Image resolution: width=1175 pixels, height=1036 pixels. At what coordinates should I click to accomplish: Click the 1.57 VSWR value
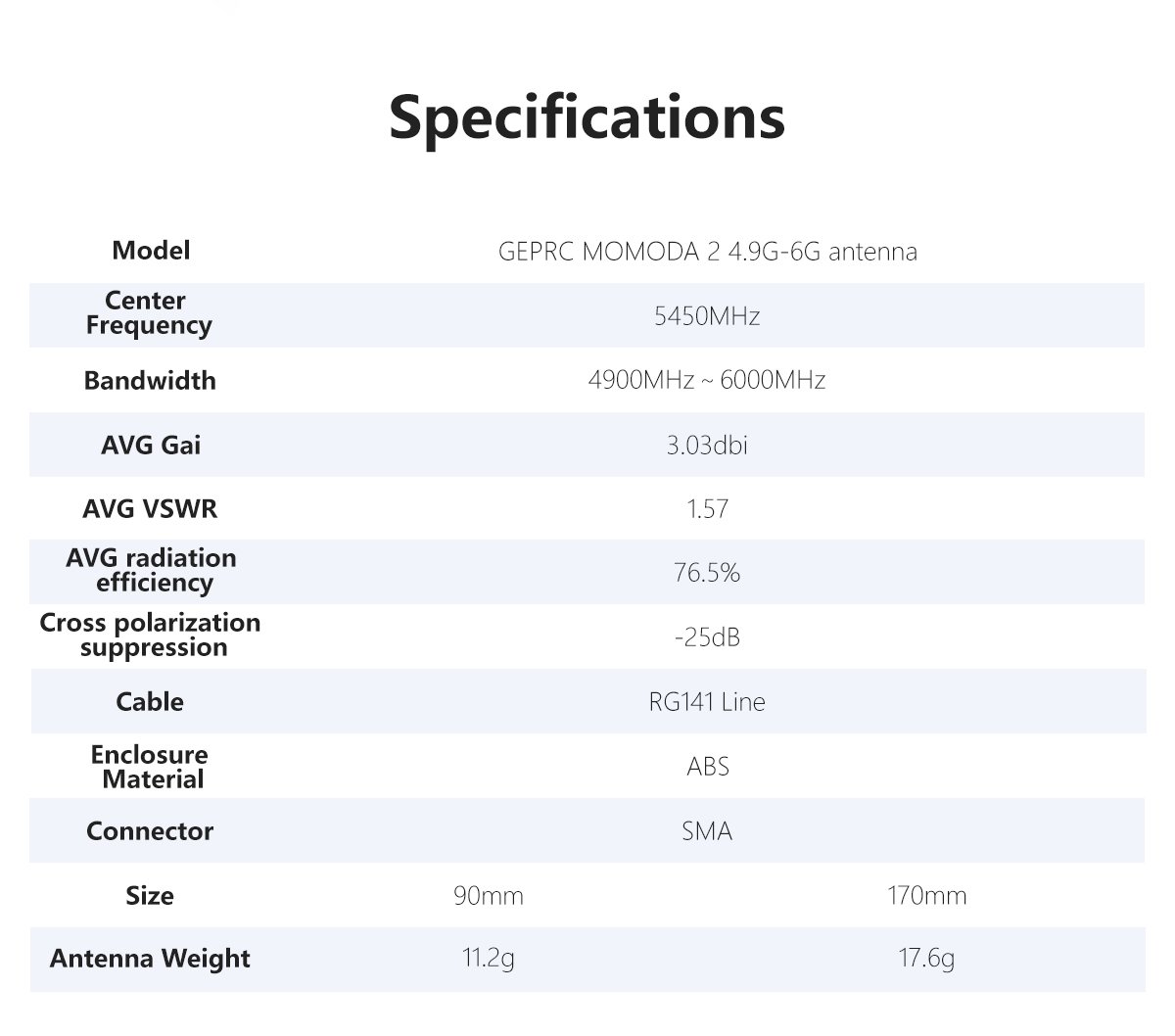pos(707,509)
